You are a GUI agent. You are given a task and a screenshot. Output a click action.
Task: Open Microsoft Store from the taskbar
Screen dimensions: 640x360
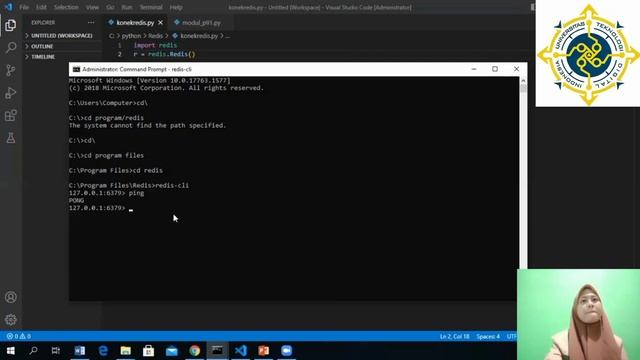[x=149, y=351]
